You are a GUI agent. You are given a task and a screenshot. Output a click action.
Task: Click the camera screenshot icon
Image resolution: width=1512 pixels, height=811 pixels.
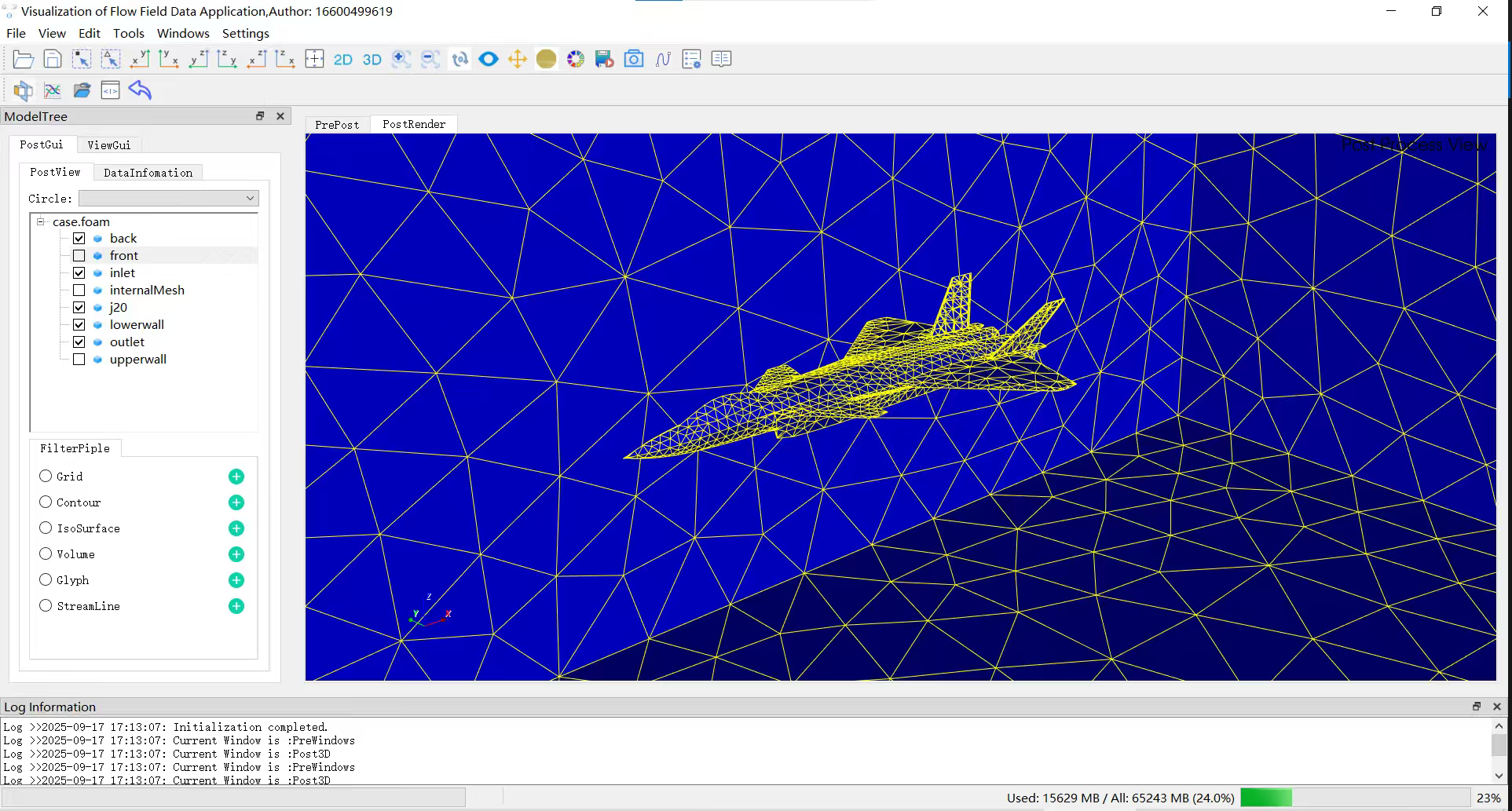633,60
